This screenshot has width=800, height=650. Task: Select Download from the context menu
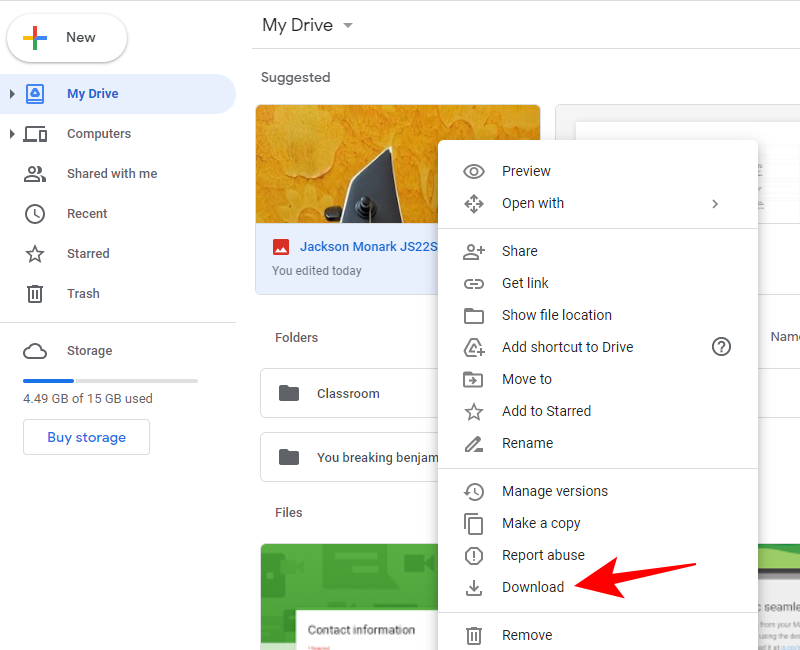532,587
